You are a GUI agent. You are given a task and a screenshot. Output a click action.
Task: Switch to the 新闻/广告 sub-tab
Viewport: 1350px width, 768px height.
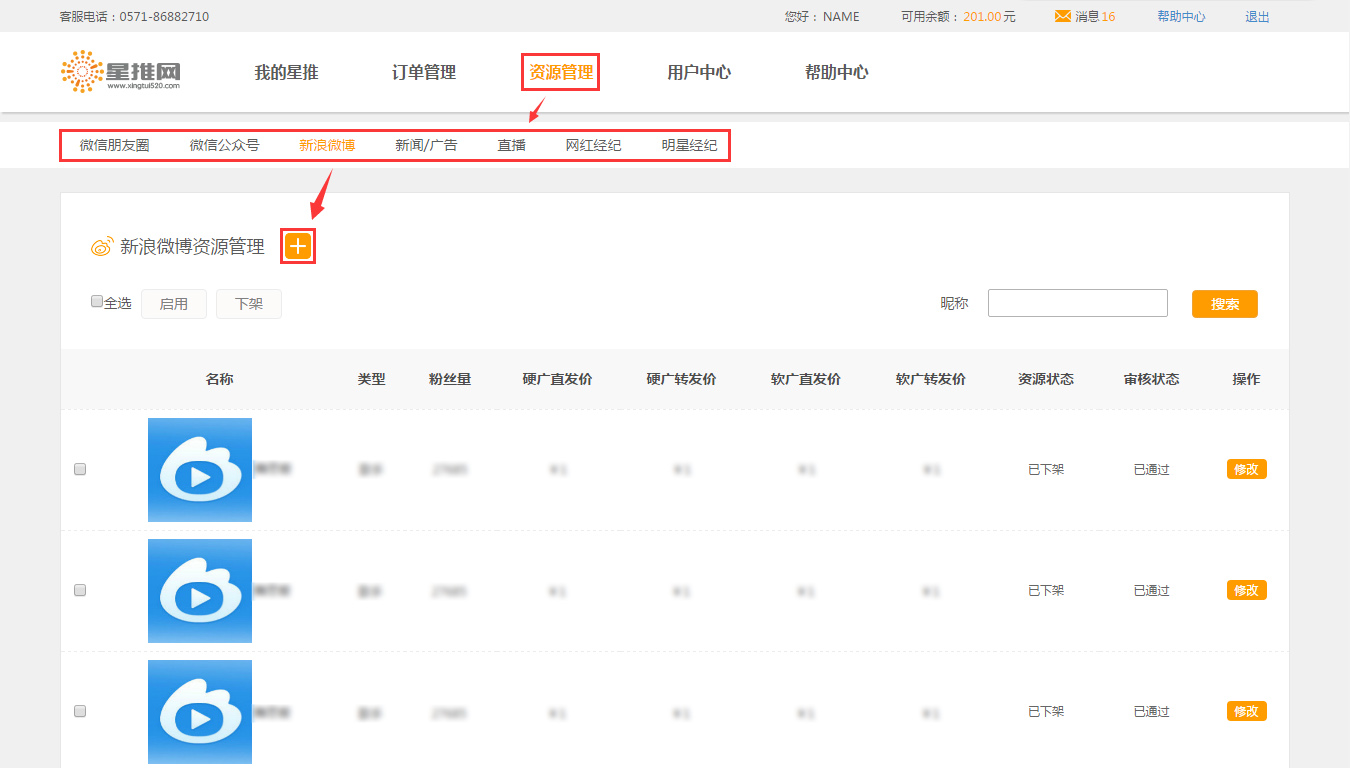pyautogui.click(x=426, y=145)
